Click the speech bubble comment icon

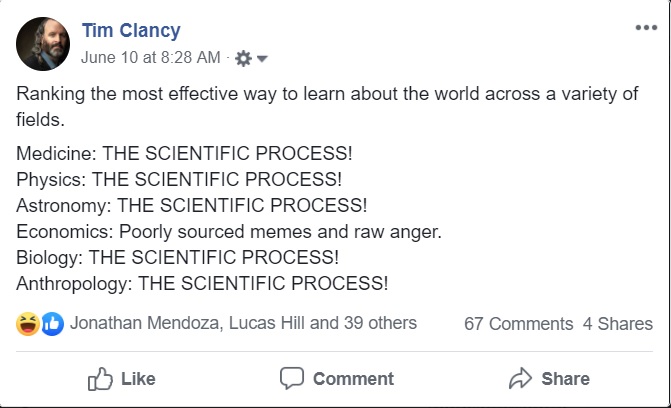[292, 378]
